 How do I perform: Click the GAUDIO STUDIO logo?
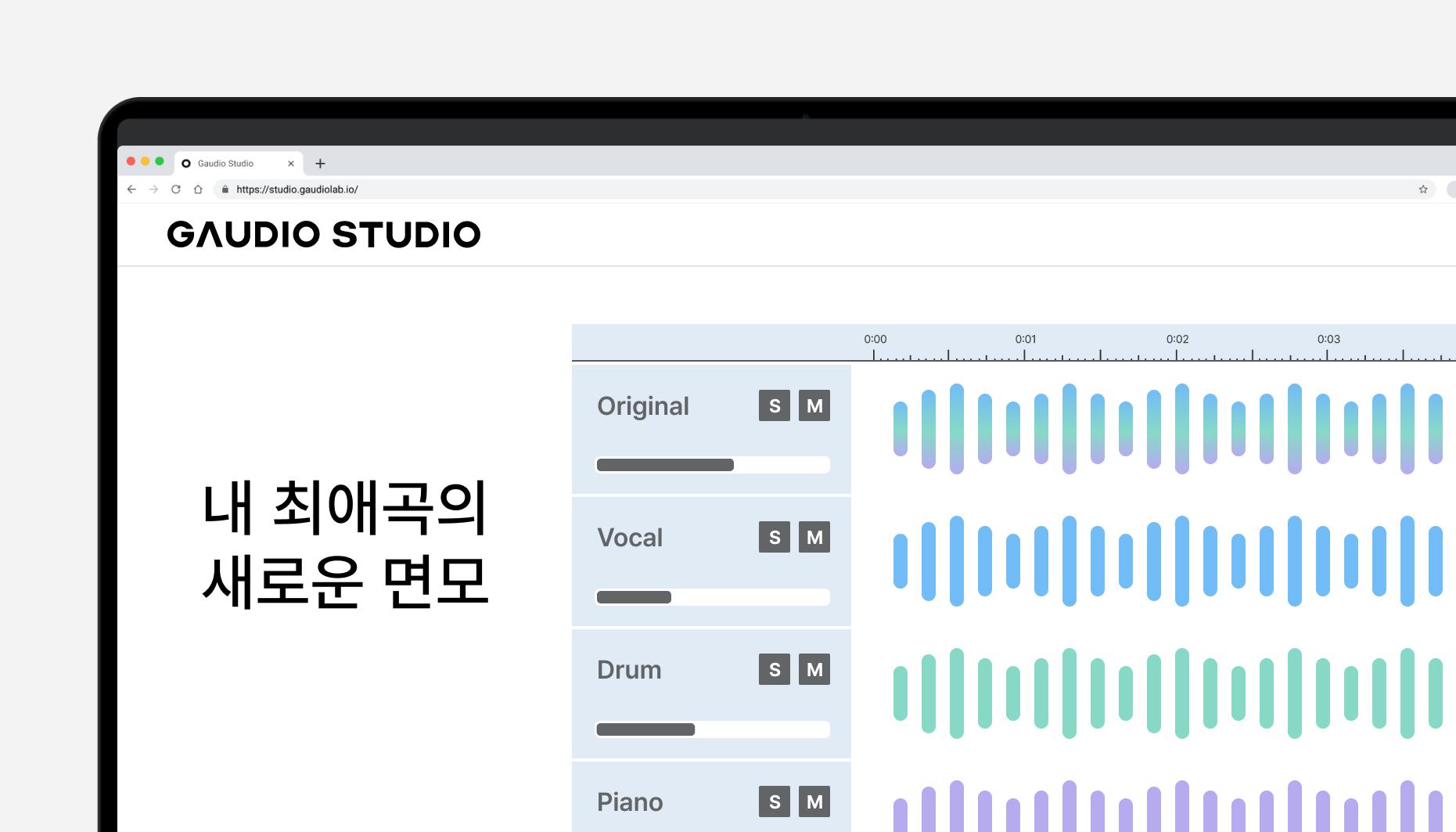pyautogui.click(x=325, y=234)
